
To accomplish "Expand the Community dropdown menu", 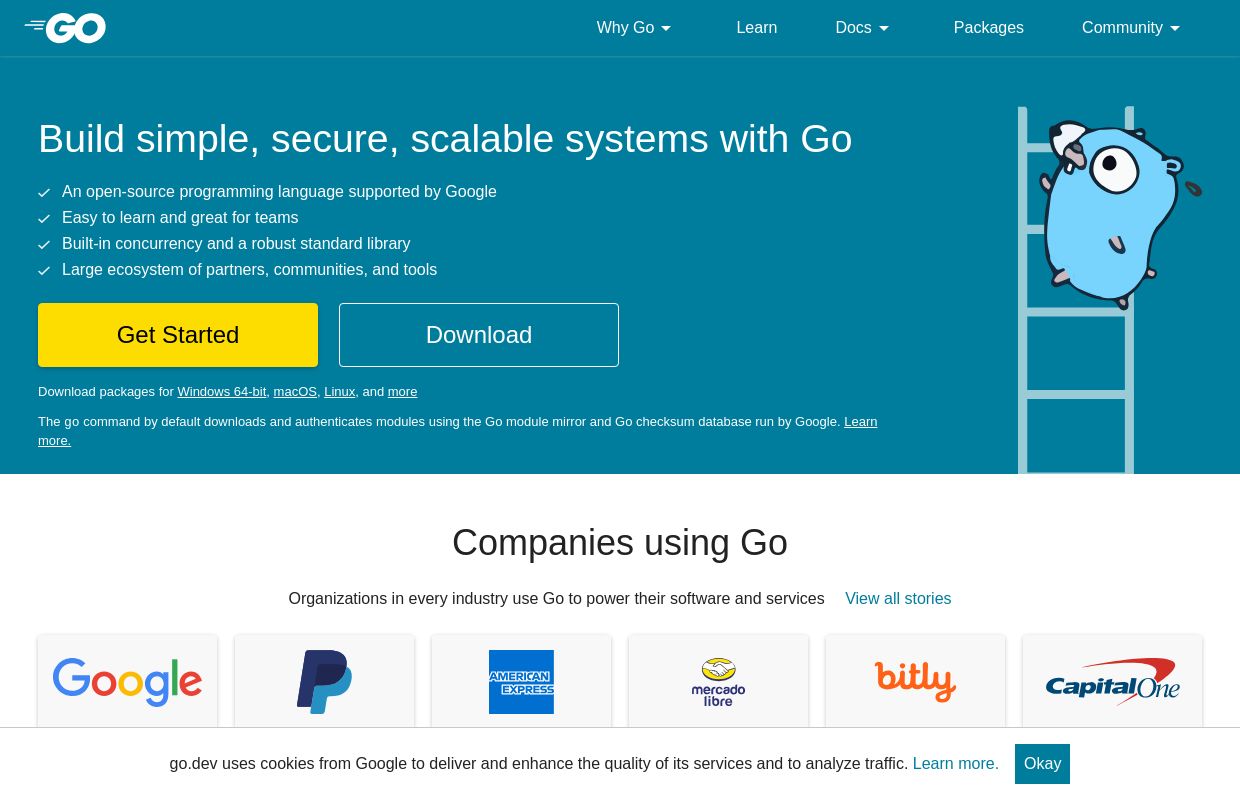I will [1130, 28].
